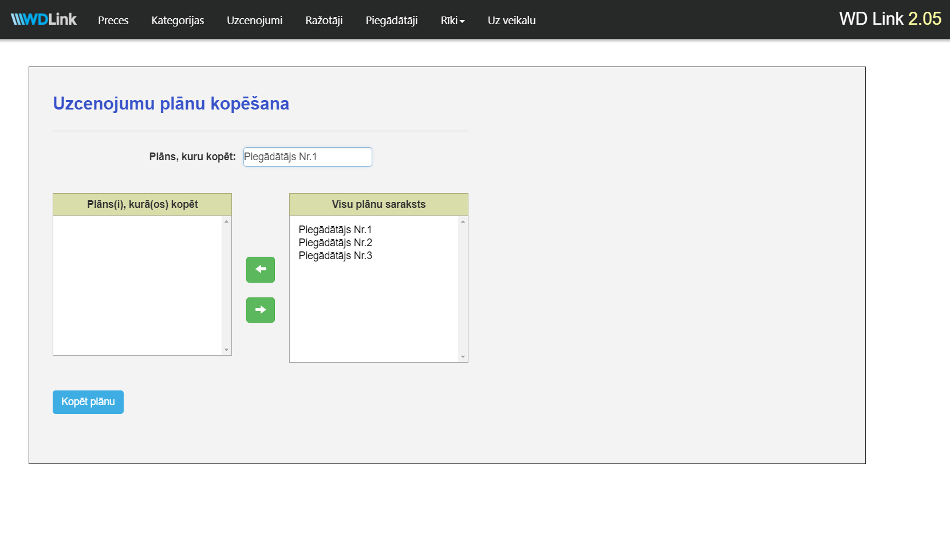Open the Rīki dropdown menu
The height and width of the screenshot is (540, 950).
click(452, 20)
